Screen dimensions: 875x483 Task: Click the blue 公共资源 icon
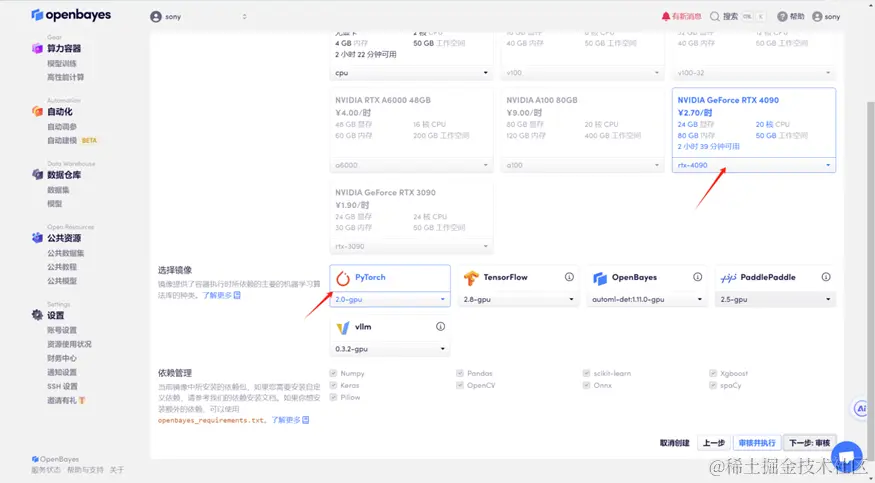click(37, 238)
